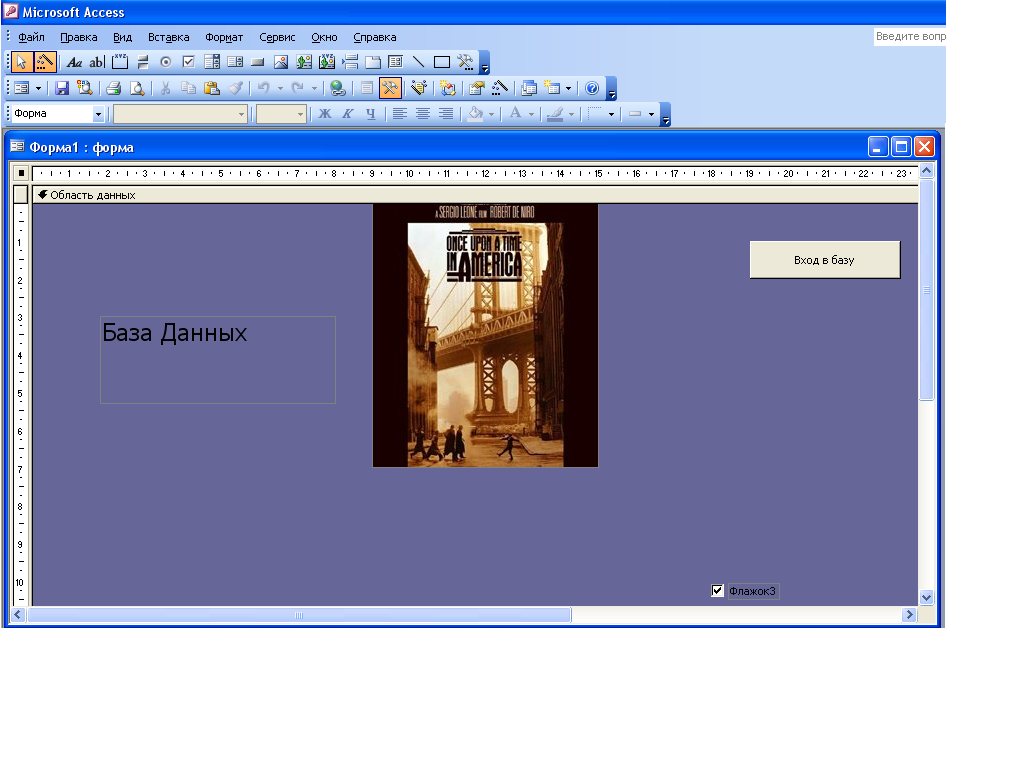Open the Вставка menu
Image resolution: width=1024 pixels, height=768 pixels.
[x=168, y=37]
